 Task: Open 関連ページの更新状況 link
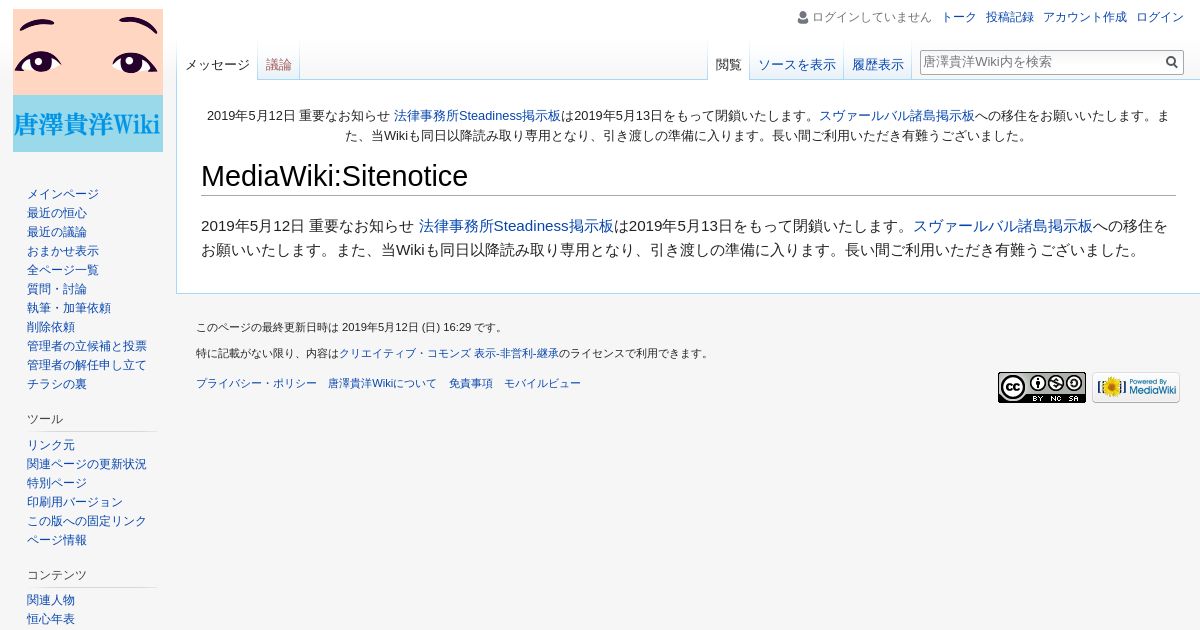(87, 464)
